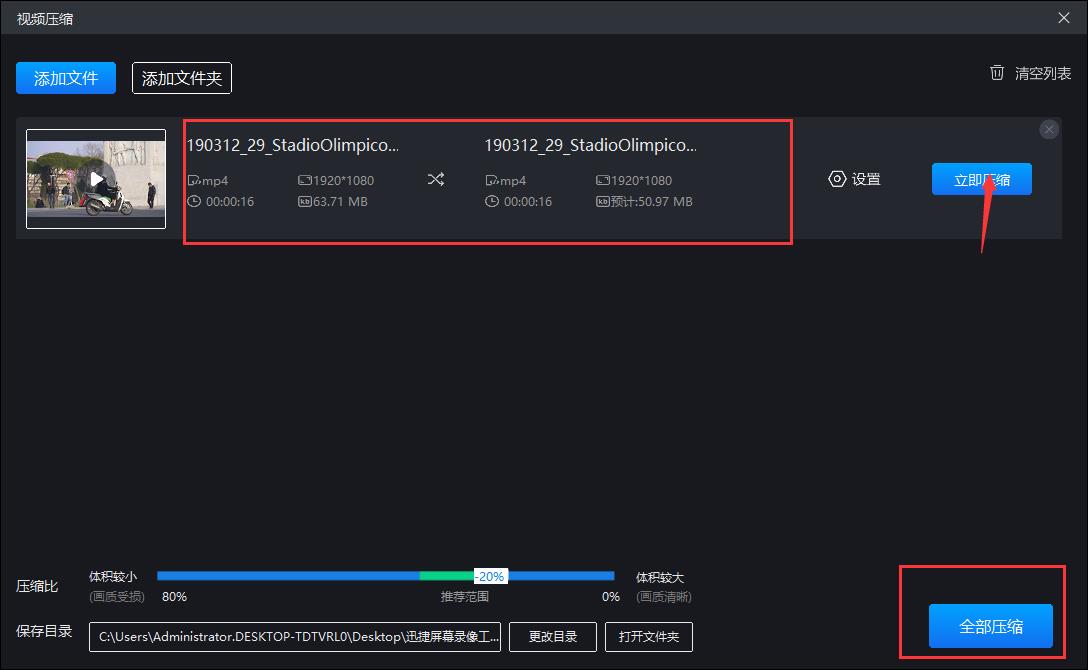1088x670 pixels.
Task: Open the video thumbnail preview image
Action: tap(96, 179)
